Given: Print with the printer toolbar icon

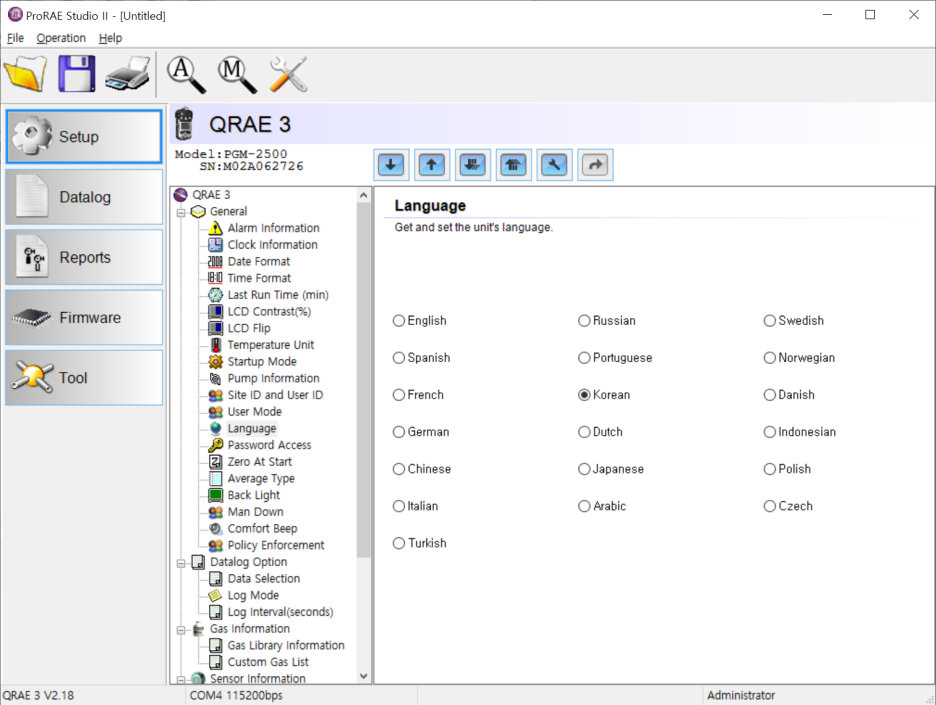Looking at the screenshot, I should click(x=128, y=73).
